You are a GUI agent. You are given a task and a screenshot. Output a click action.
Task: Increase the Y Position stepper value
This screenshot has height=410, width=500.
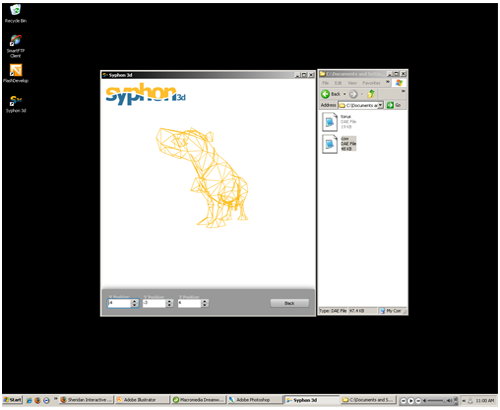click(169, 301)
